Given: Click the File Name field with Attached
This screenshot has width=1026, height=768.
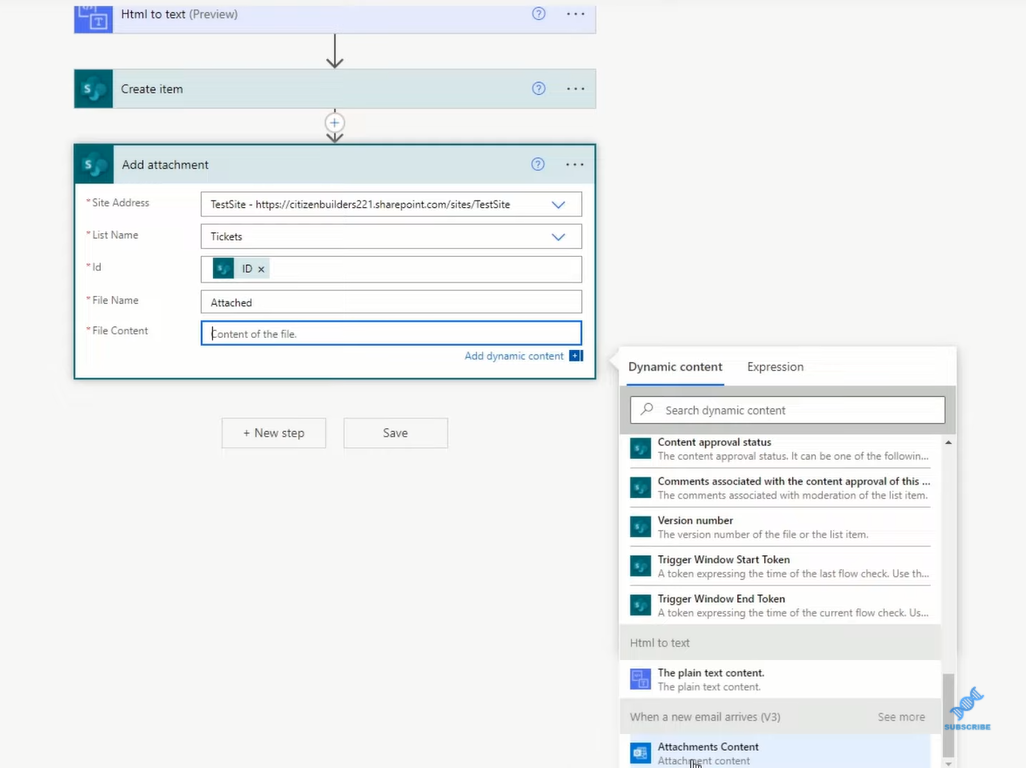Looking at the screenshot, I should click(x=391, y=302).
